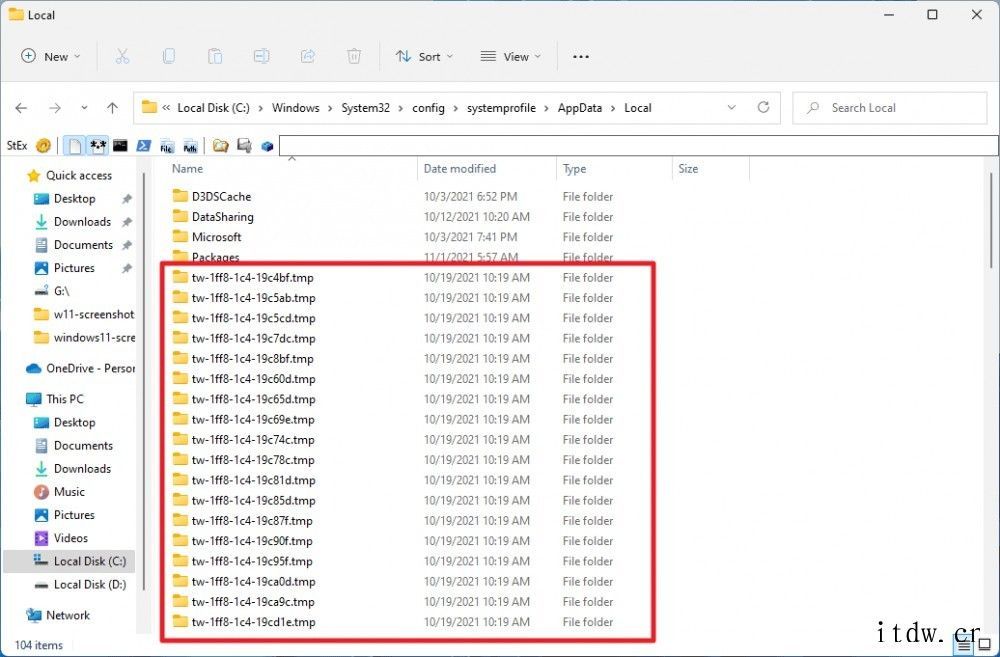Select the D3DSCache folder

click(x=221, y=196)
